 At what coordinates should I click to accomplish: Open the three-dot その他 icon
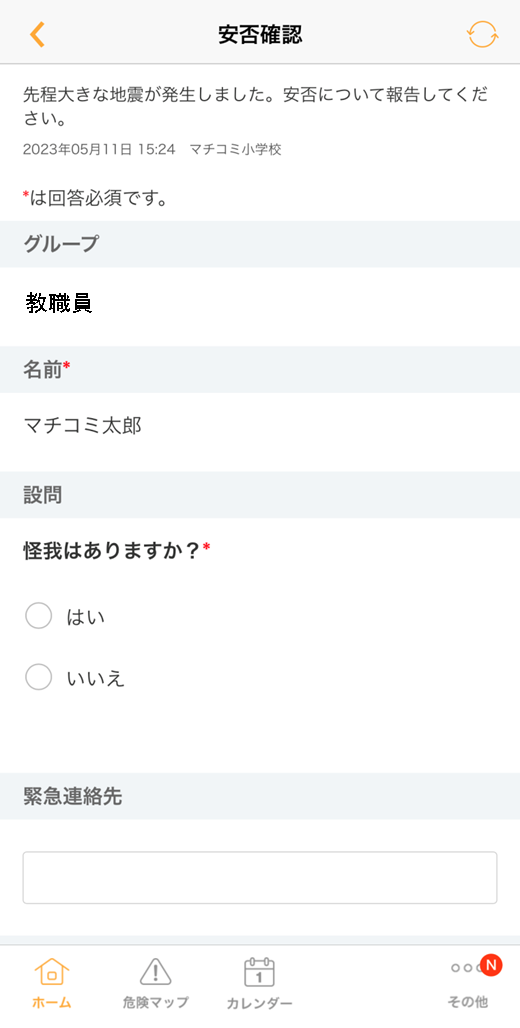point(467,968)
